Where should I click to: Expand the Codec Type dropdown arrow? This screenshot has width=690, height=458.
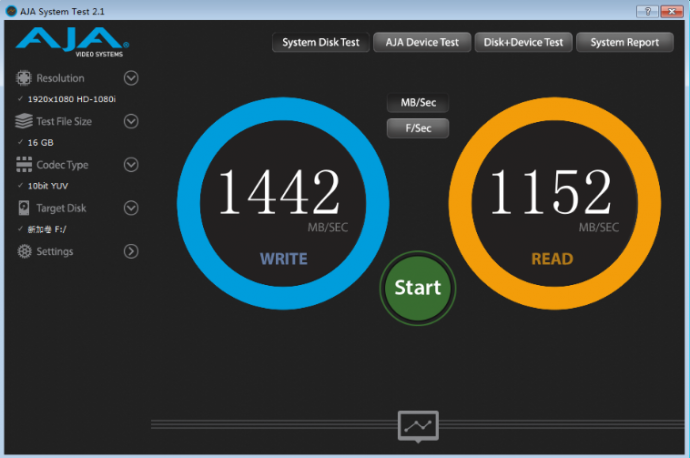(x=131, y=165)
